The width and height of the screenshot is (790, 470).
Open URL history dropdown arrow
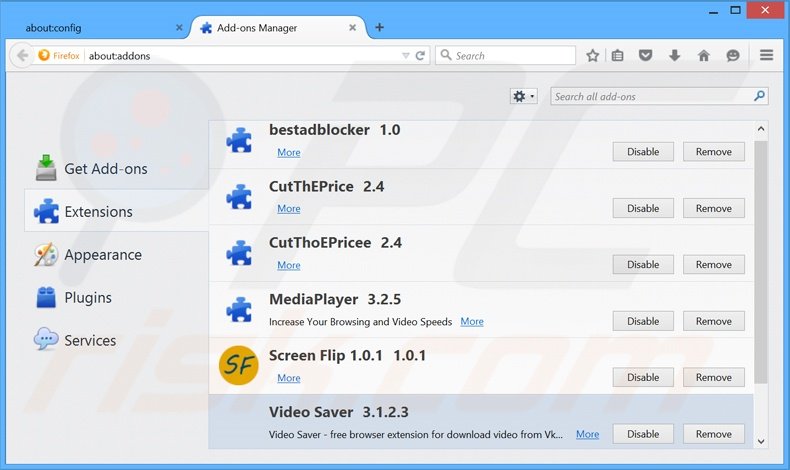406,55
